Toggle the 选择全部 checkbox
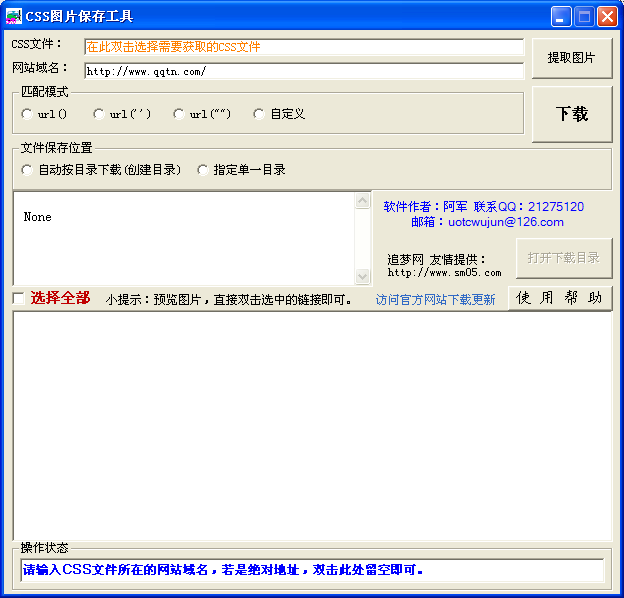Viewport: 624px width, 598px height. tap(18, 298)
